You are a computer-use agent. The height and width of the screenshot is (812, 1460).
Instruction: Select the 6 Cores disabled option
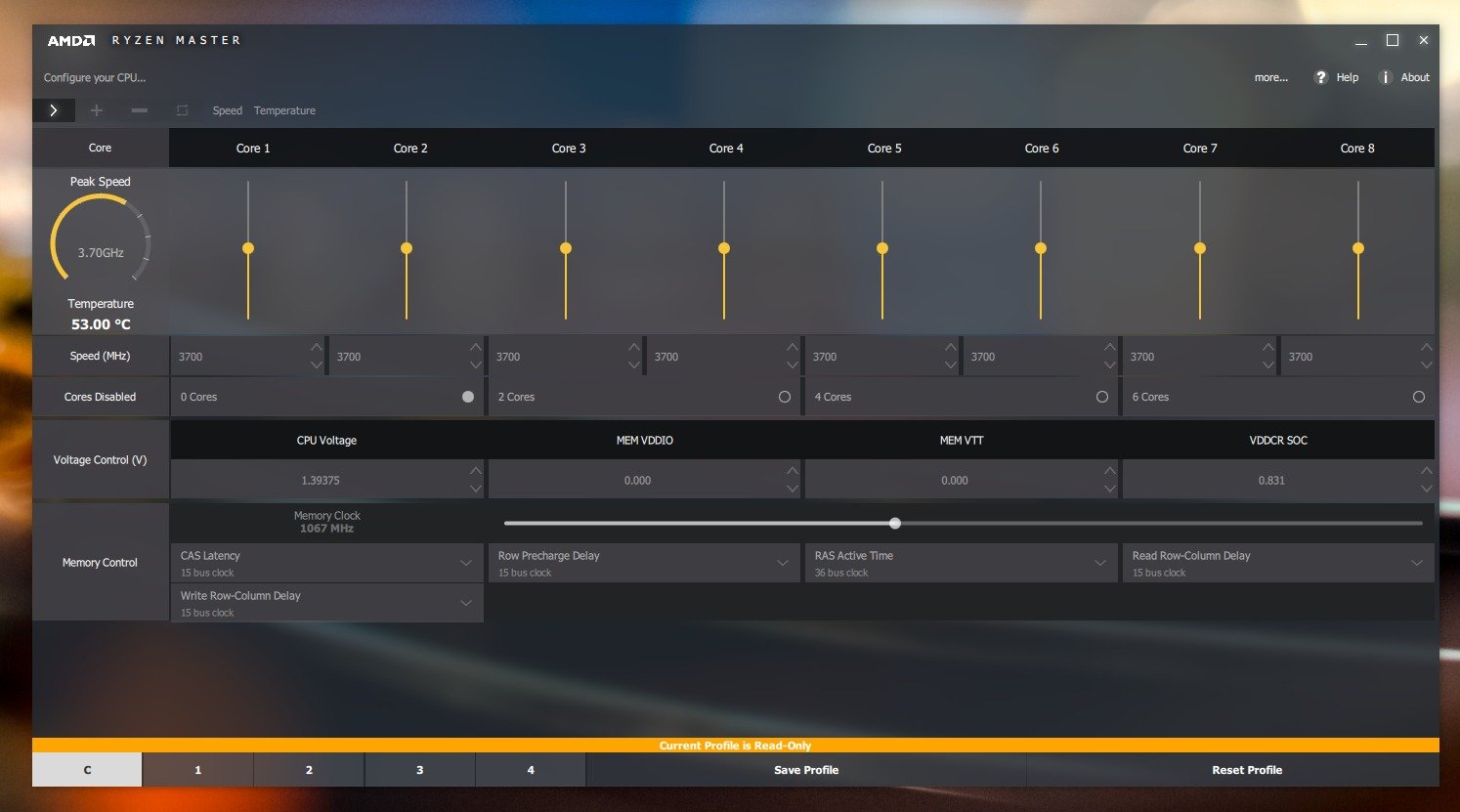(1419, 397)
